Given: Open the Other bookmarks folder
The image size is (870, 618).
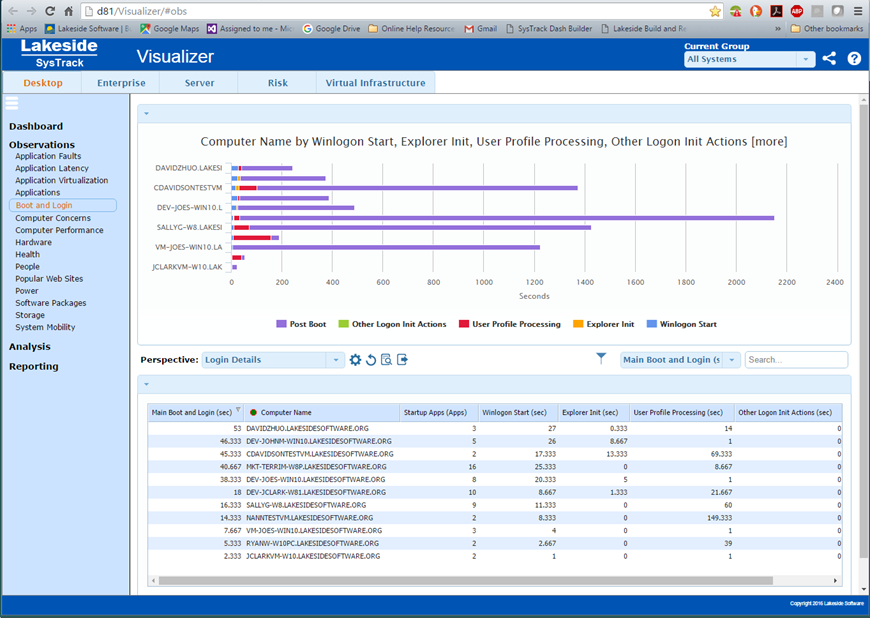Looking at the screenshot, I should click(827, 28).
